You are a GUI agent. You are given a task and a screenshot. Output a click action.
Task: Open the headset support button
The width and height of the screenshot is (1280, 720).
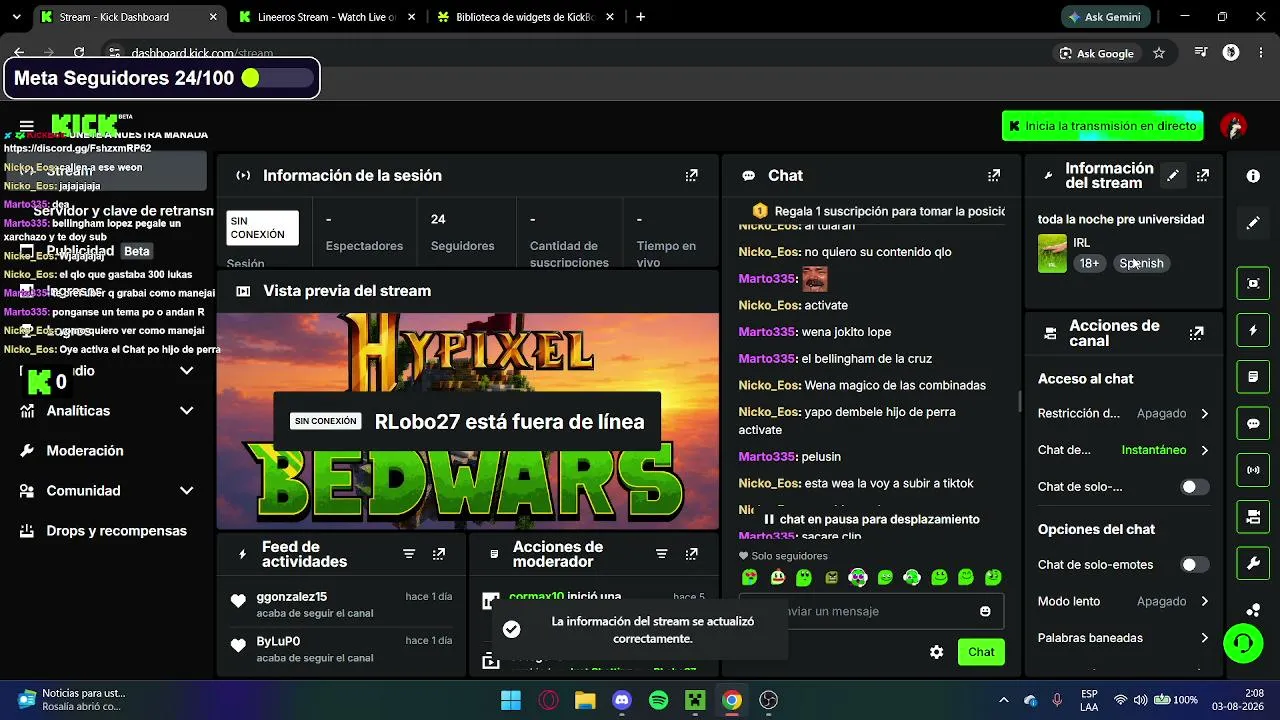tap(1243, 643)
